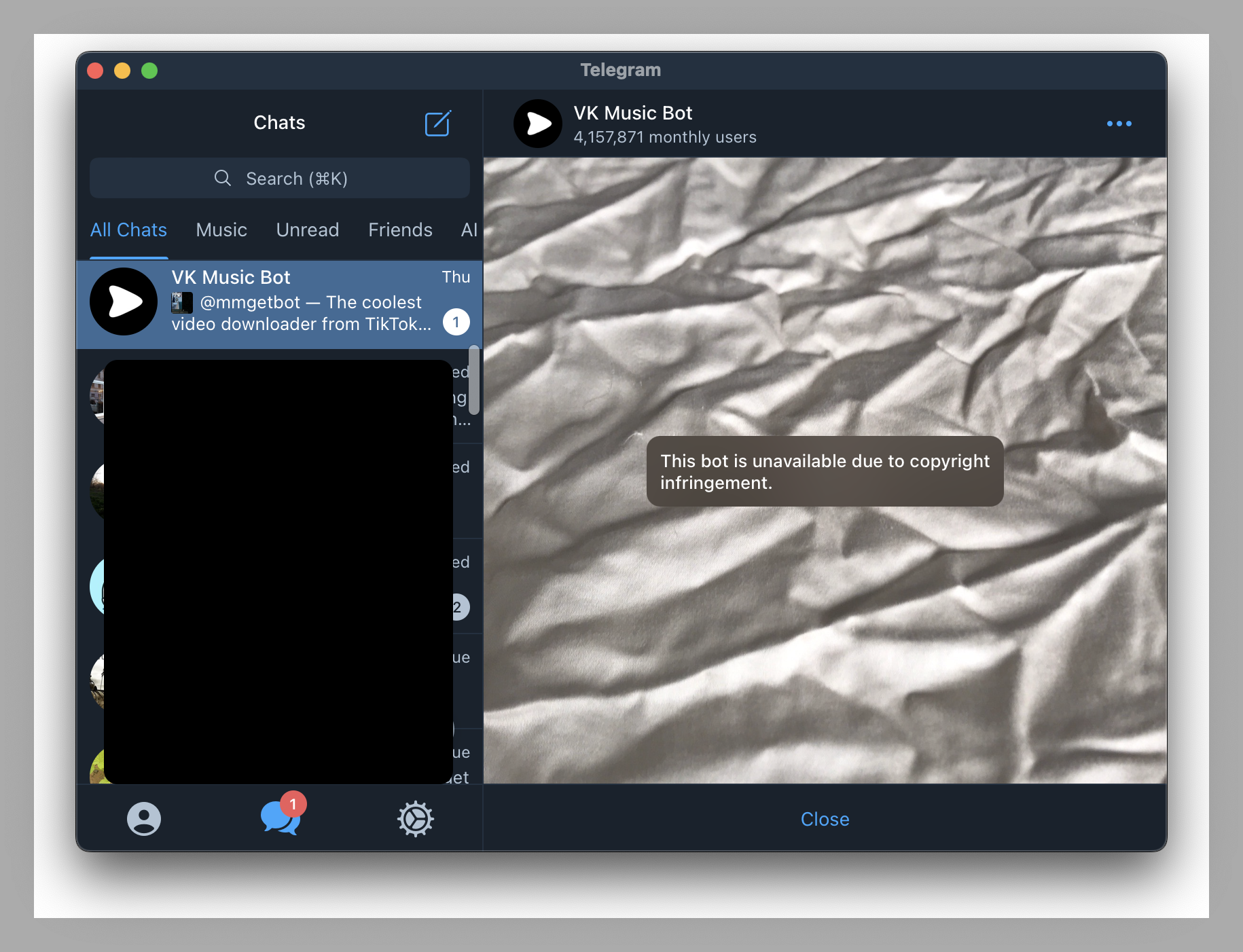Click the Close button below the chat

(x=825, y=819)
